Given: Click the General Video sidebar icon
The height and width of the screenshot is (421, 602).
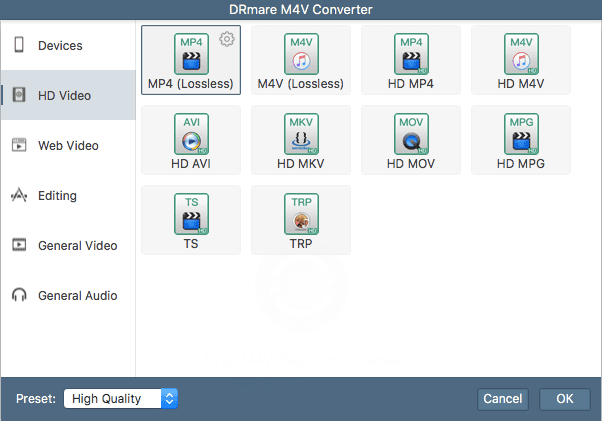Looking at the screenshot, I should coord(19,244).
